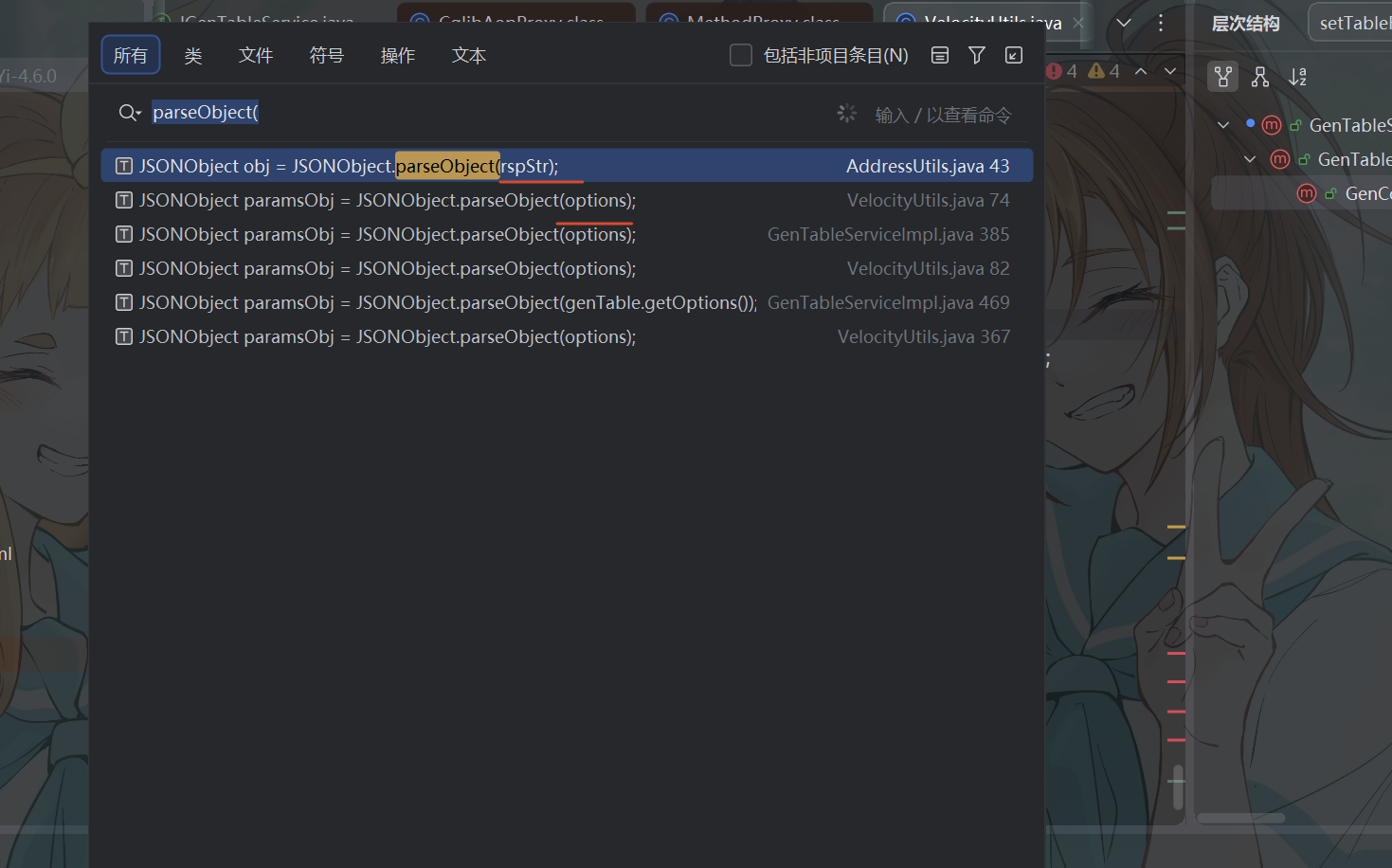
Task: Go to next highlighted error arrow
Action: (1170, 71)
